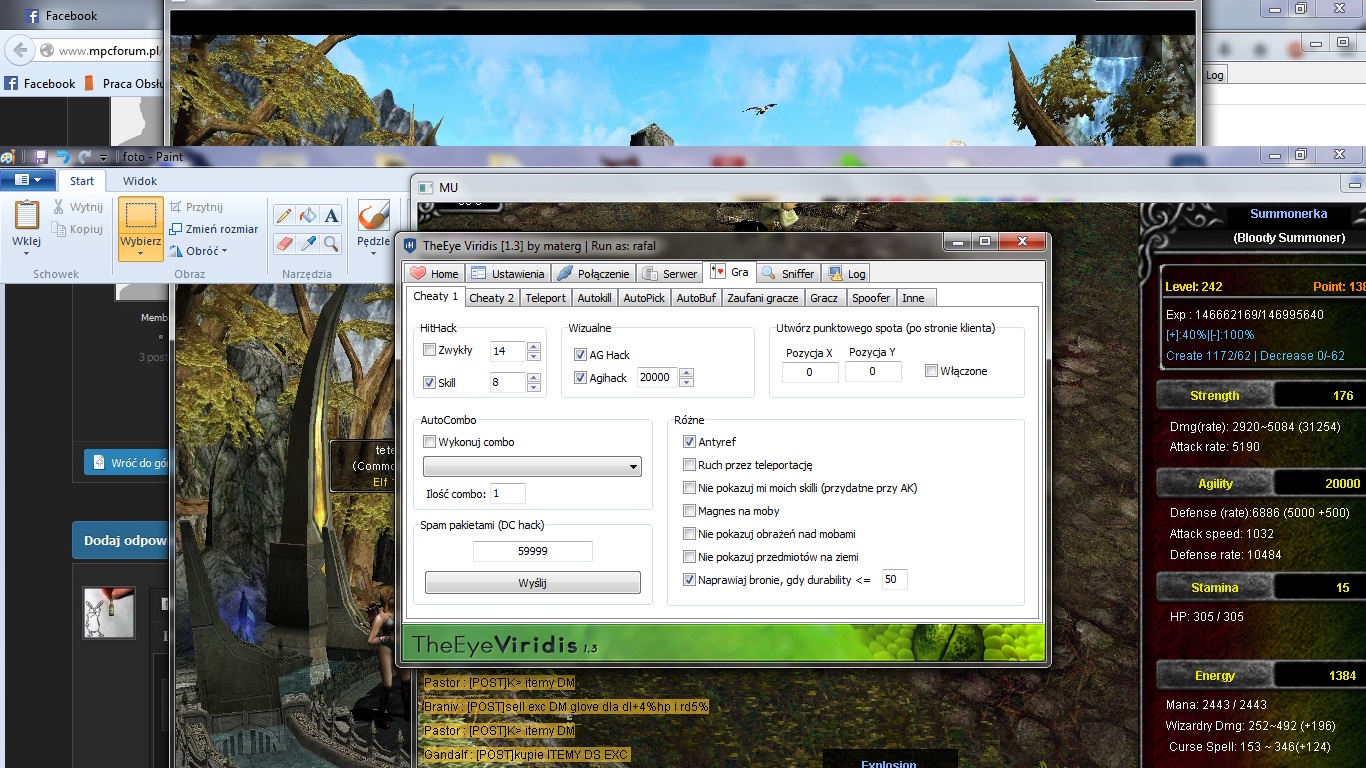
Task: Open the Log tab in TheEye
Action: click(x=847, y=273)
